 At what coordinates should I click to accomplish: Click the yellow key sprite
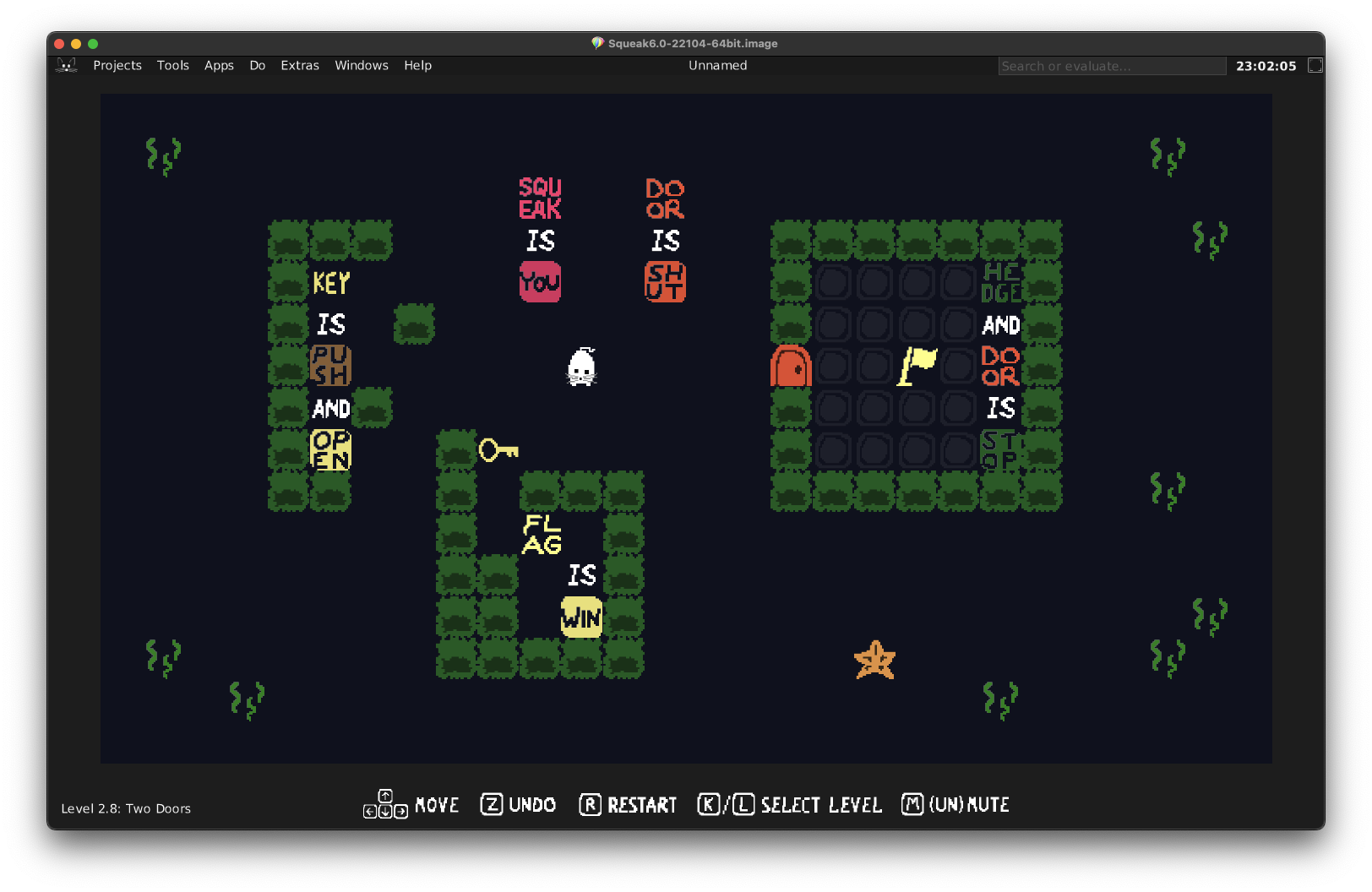498,450
